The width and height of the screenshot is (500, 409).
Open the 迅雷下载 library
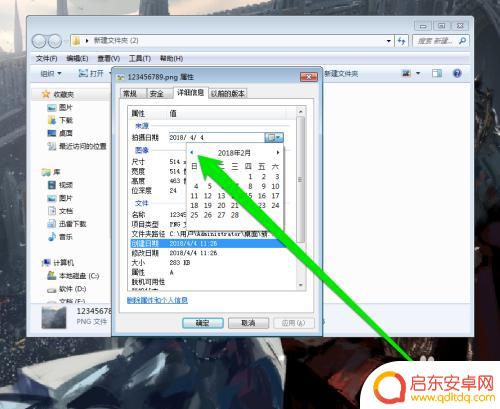point(67,224)
